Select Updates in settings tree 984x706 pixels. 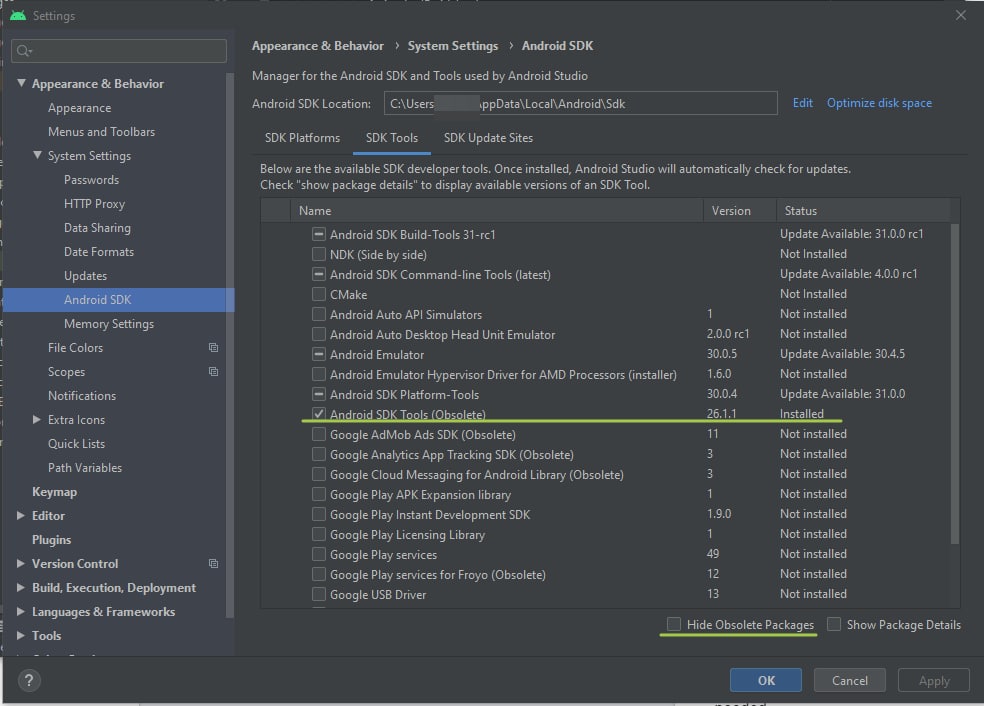point(85,276)
